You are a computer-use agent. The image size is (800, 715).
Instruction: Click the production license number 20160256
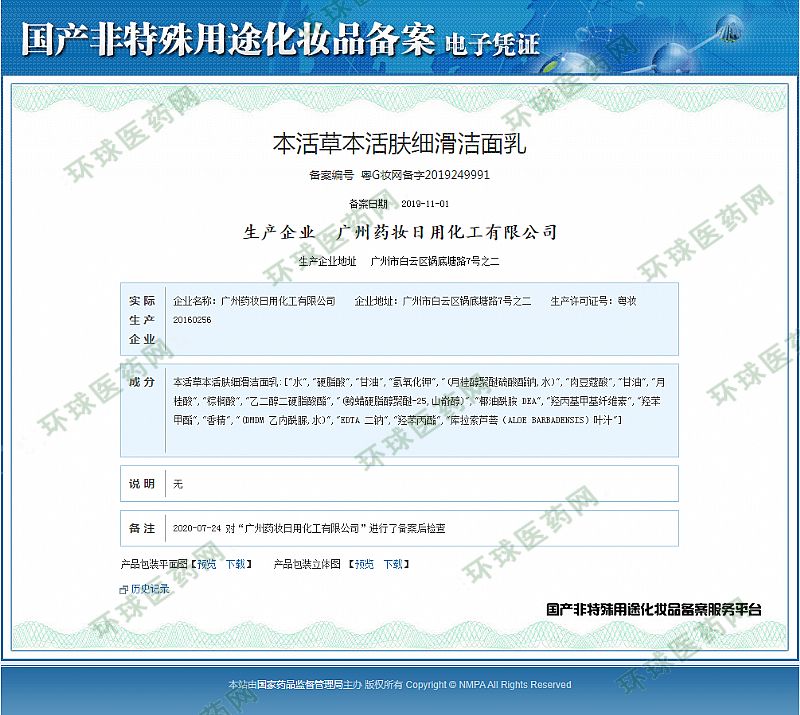[192, 319]
